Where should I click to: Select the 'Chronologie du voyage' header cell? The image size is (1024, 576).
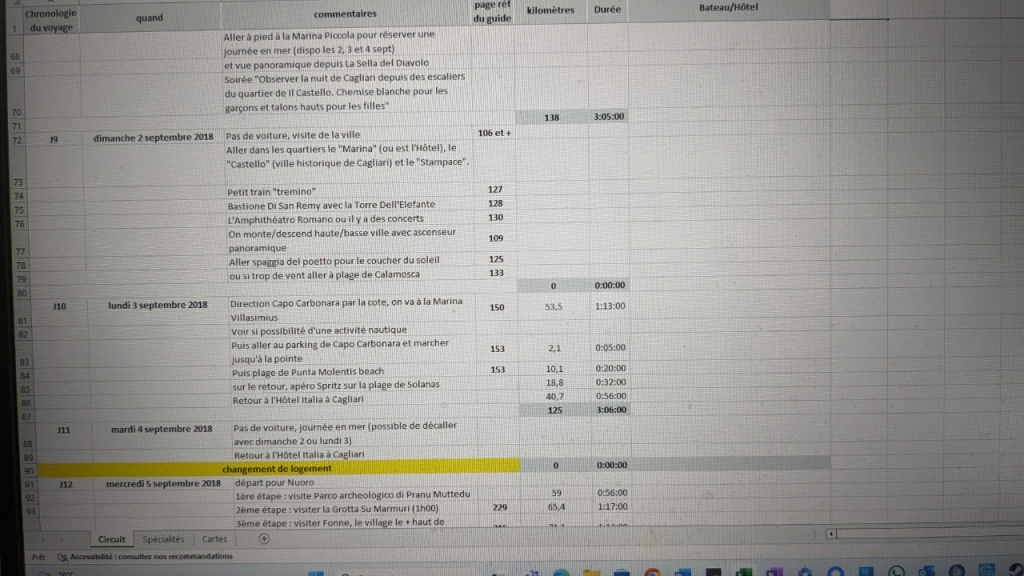[50, 20]
